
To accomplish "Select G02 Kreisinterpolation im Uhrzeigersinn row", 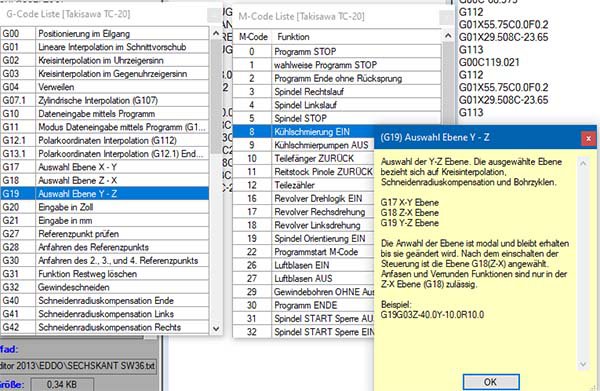I will (105, 60).
